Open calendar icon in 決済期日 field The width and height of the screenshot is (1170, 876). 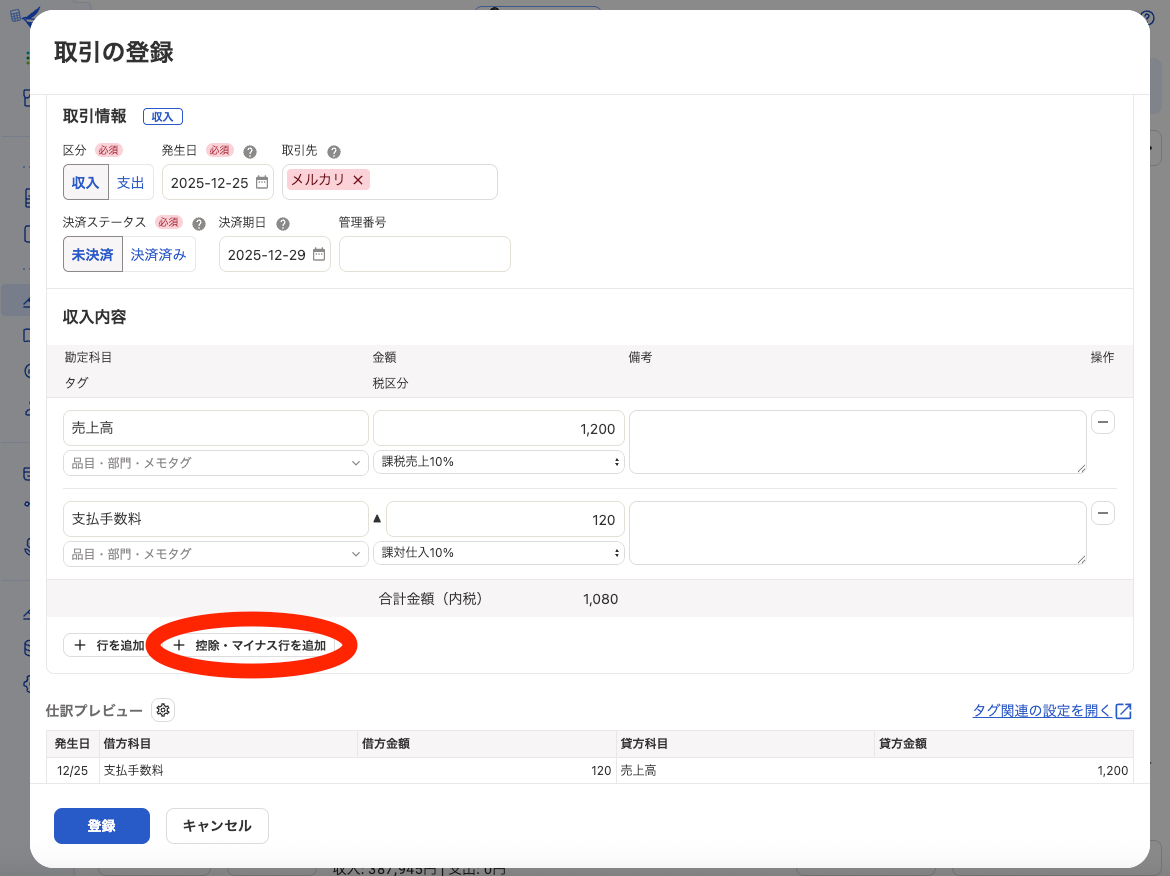point(319,254)
